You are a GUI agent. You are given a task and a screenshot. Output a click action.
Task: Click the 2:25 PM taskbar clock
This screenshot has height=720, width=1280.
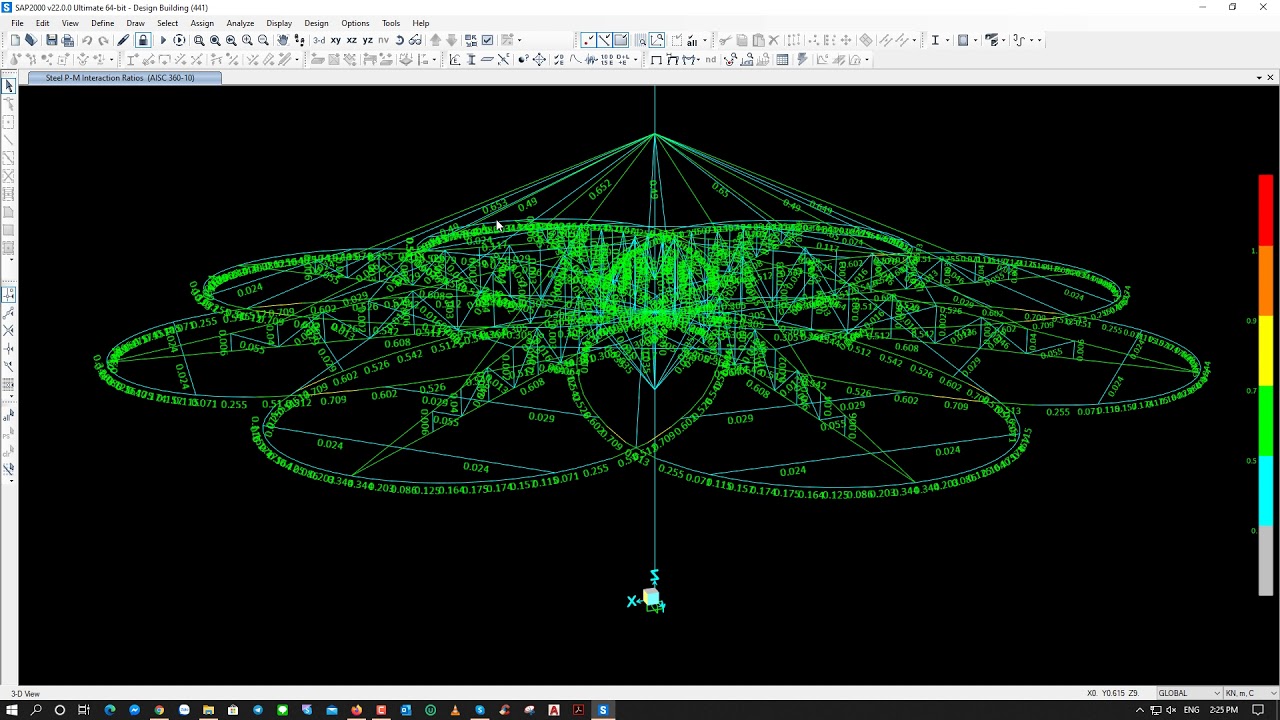tap(1223, 710)
